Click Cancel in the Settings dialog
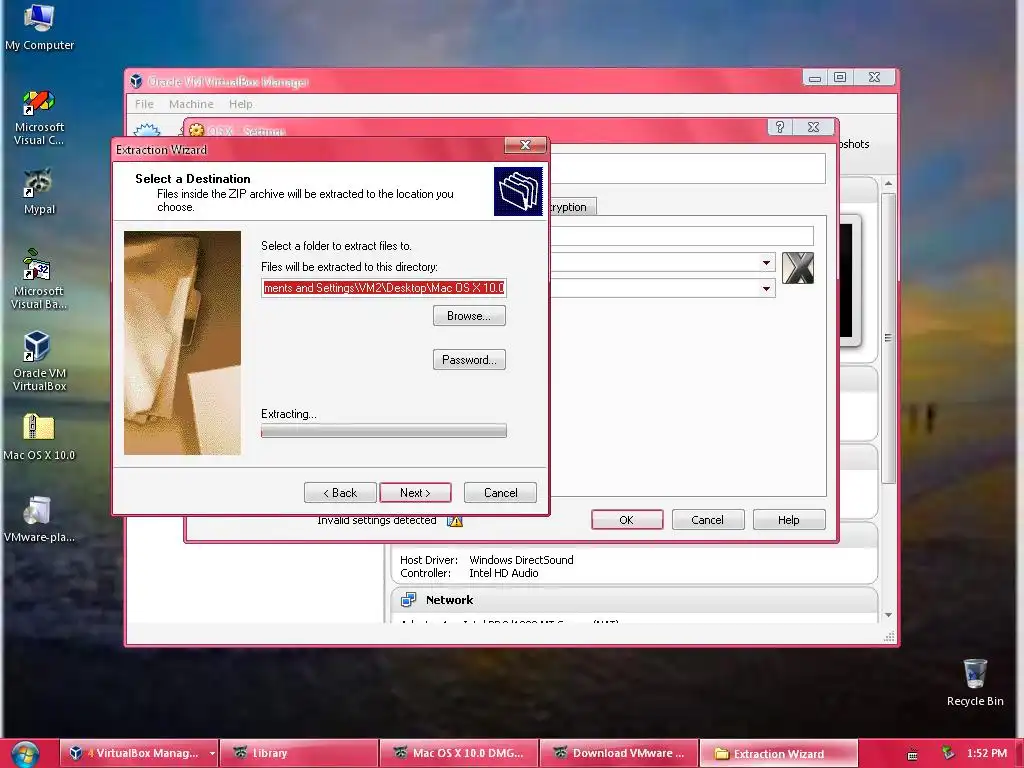The image size is (1024, 768). (x=707, y=520)
